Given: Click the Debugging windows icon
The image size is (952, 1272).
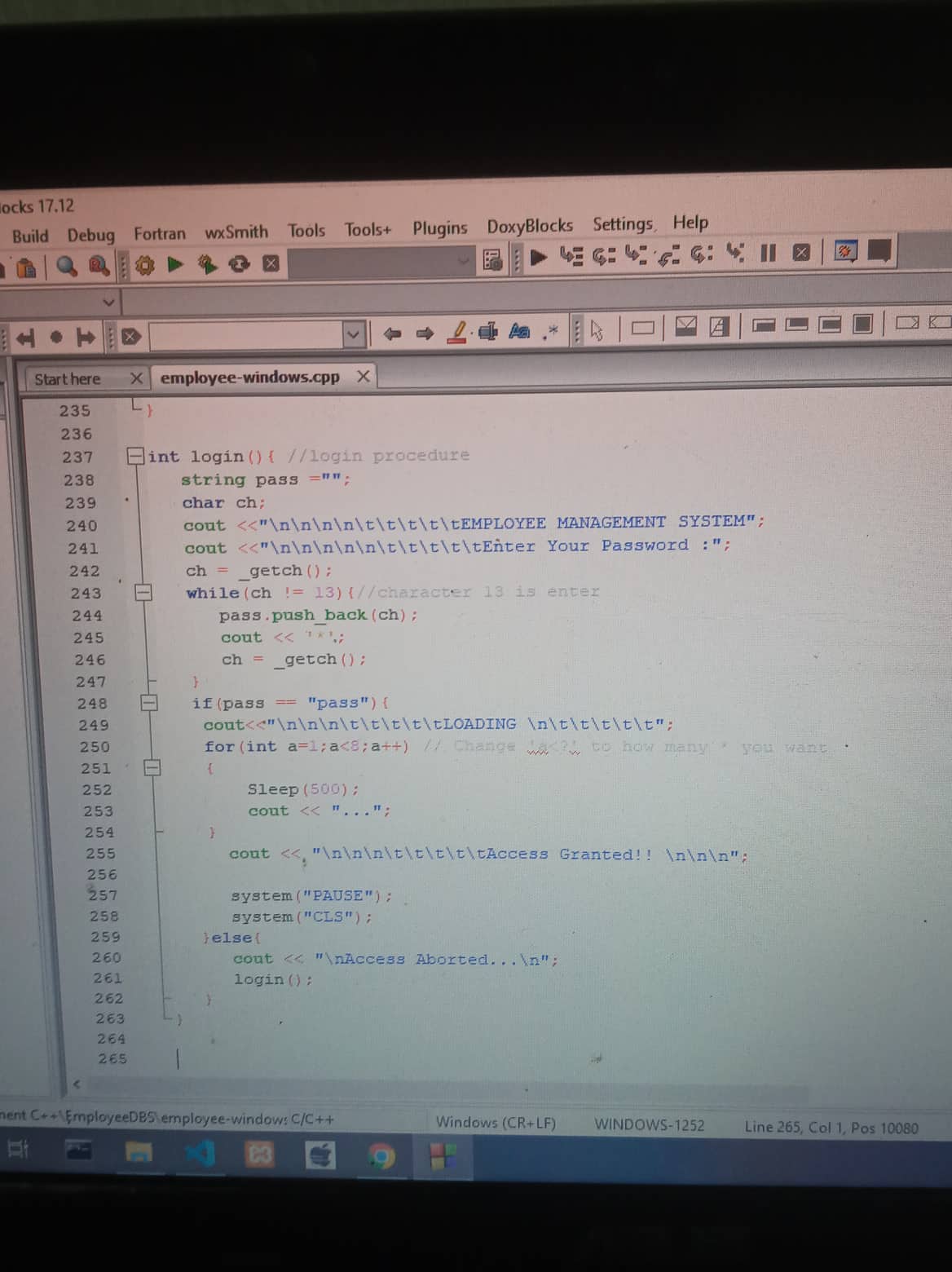Looking at the screenshot, I should [x=845, y=251].
